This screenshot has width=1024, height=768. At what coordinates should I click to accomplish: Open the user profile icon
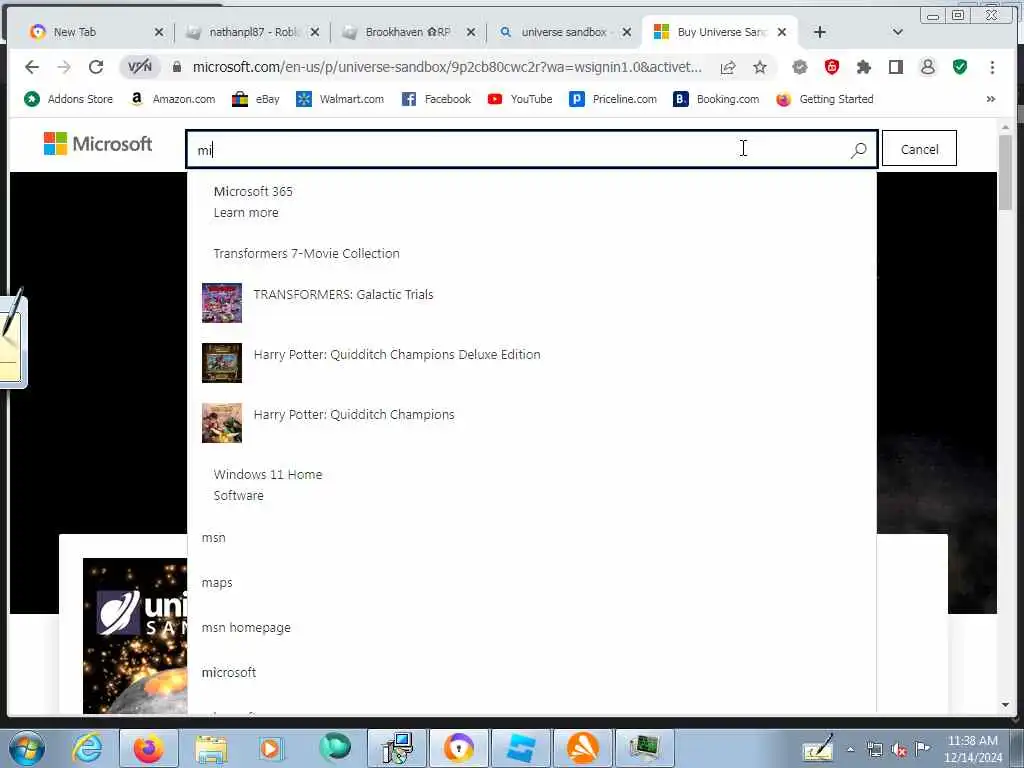click(x=927, y=67)
